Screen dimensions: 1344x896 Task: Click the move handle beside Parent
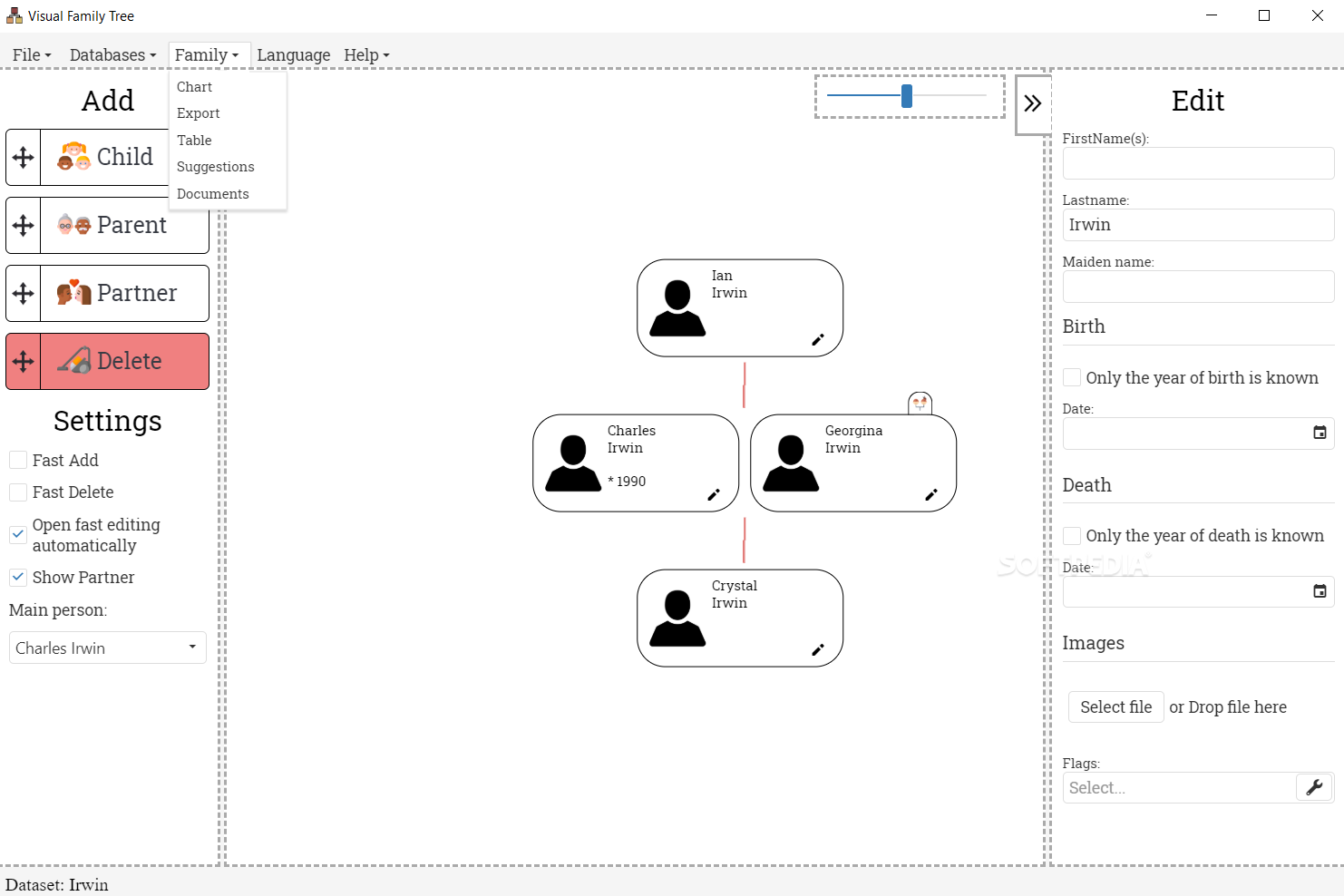[x=24, y=225]
